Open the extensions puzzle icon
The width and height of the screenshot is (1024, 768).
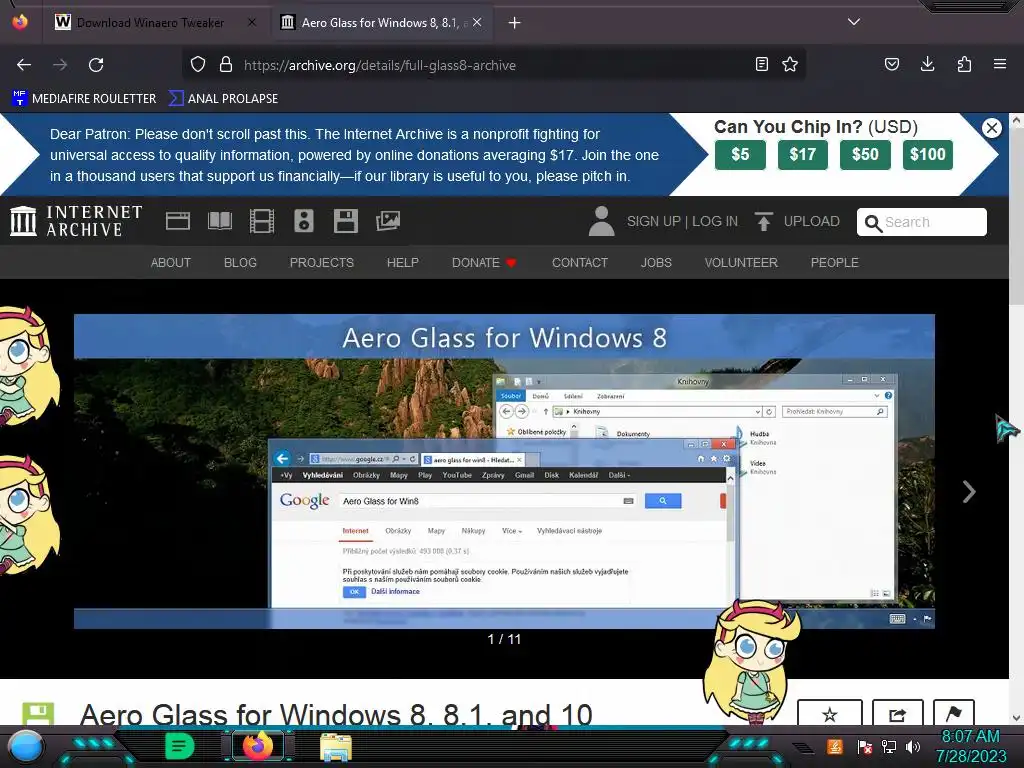[964, 64]
